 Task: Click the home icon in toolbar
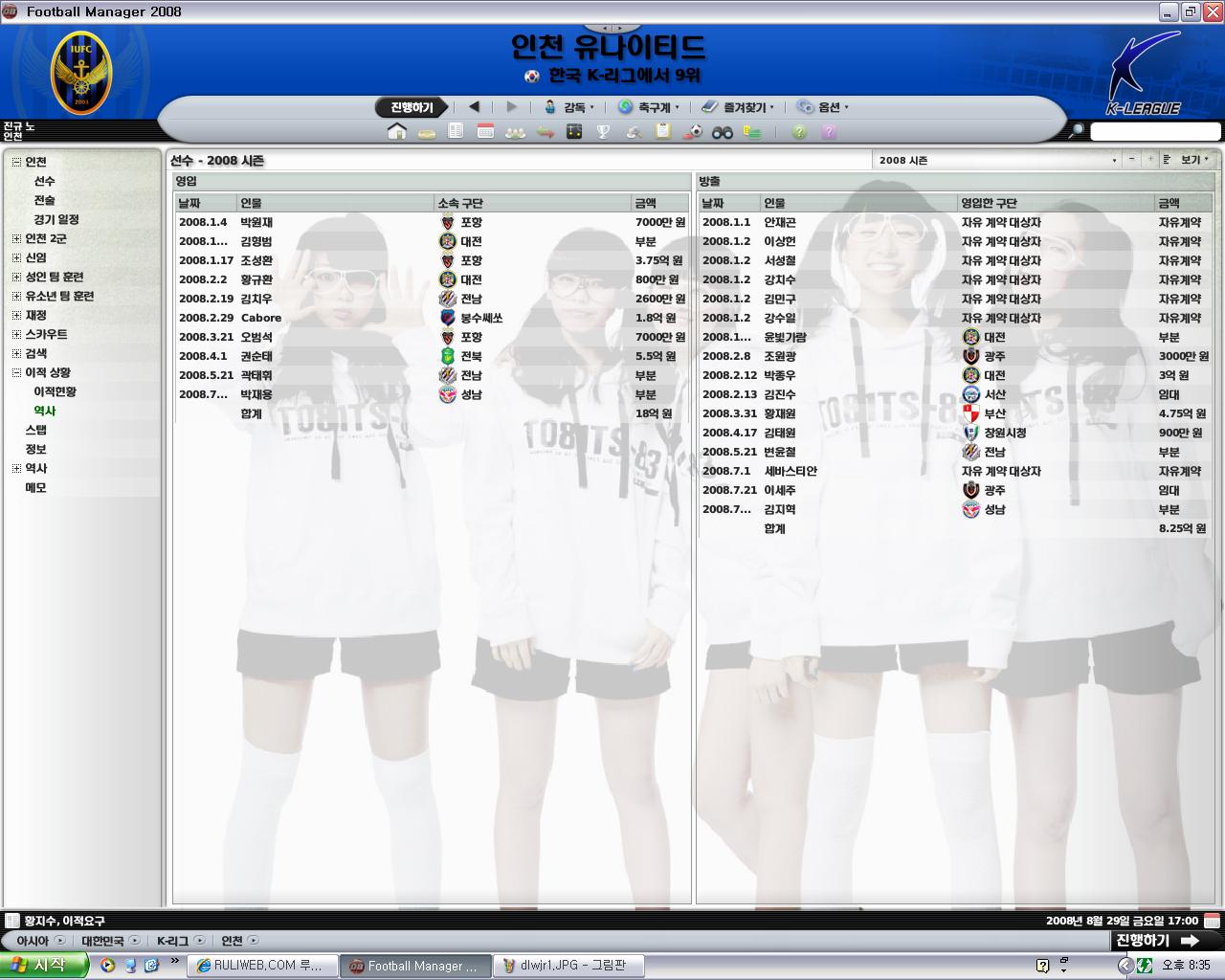397,132
